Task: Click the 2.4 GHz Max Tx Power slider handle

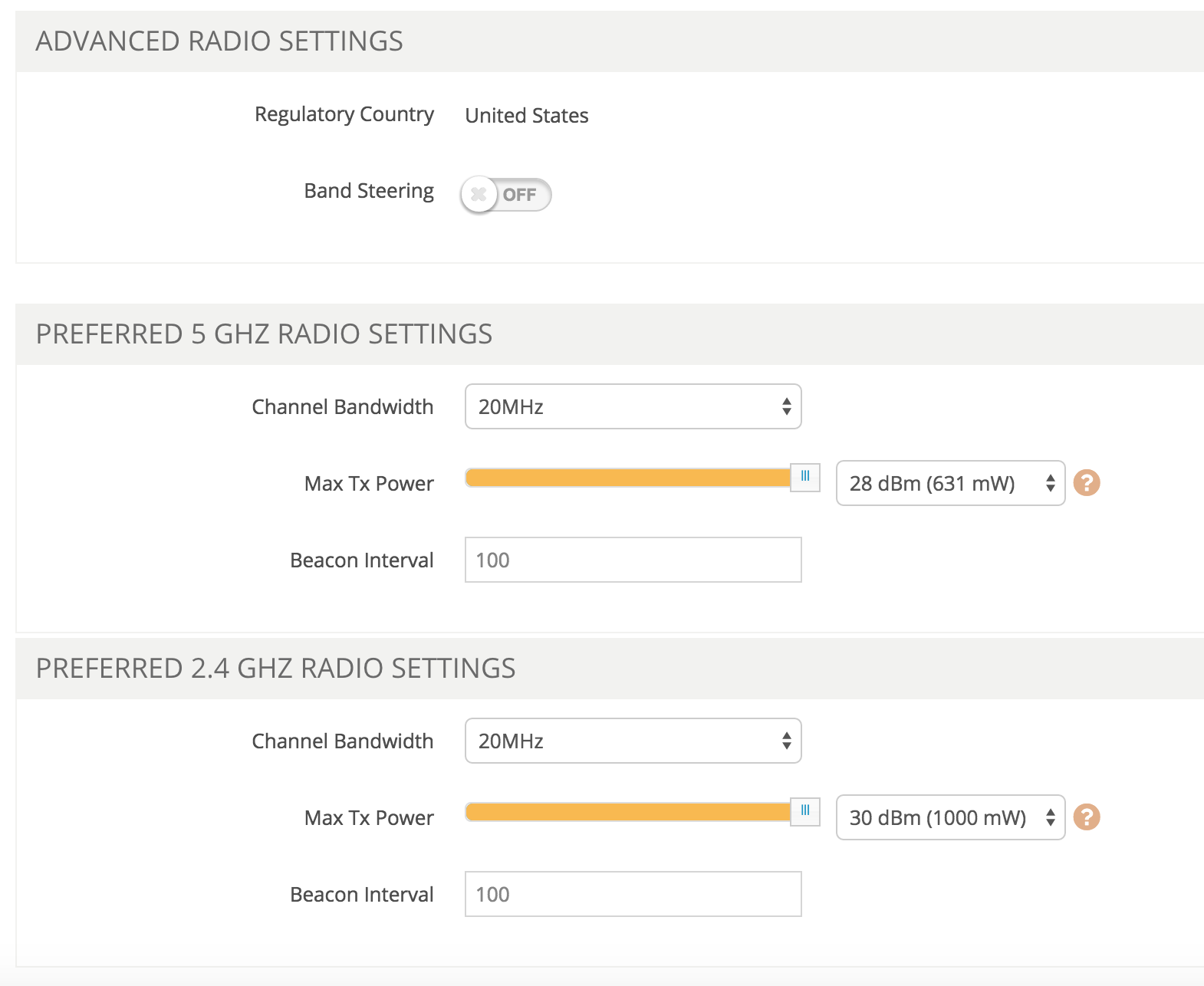Action: click(x=805, y=811)
